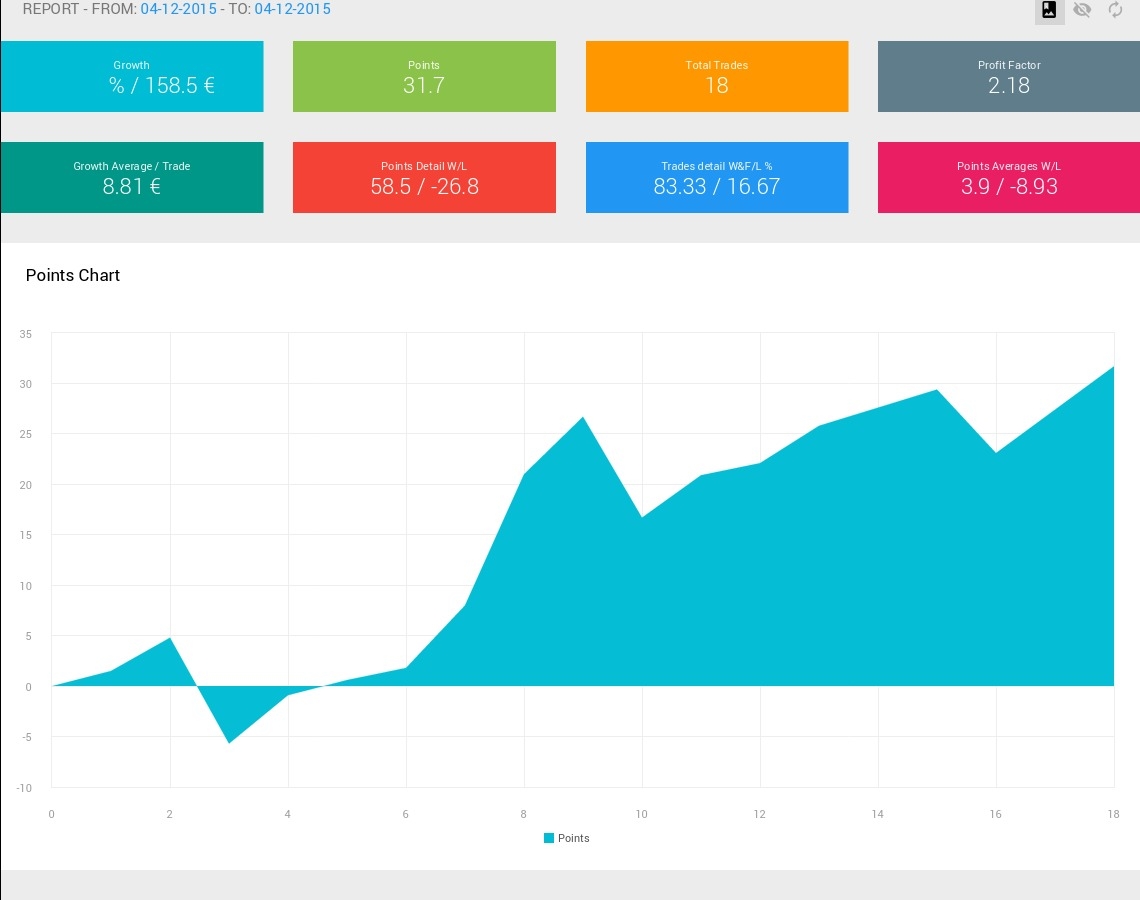
Task: Click the chart low point at trade 3
Action: click(x=229, y=743)
